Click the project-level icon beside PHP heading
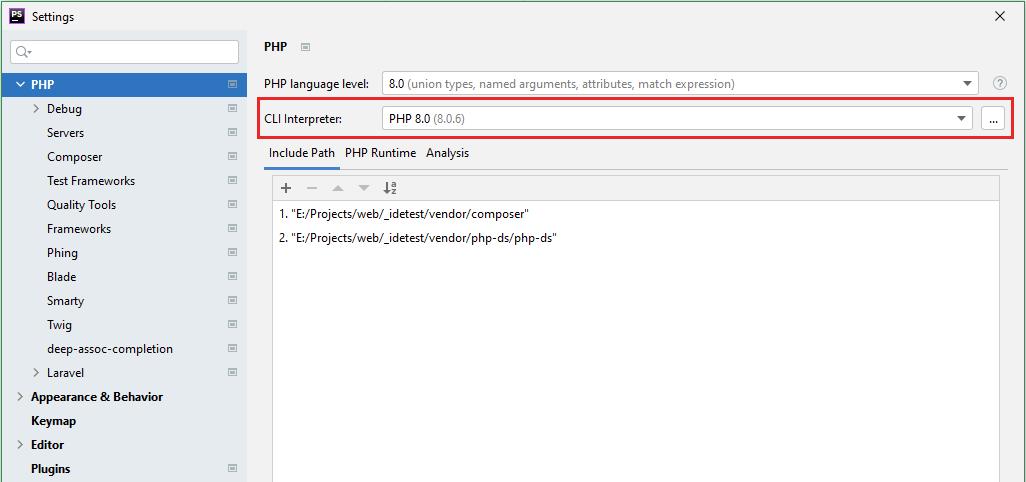 [x=306, y=47]
